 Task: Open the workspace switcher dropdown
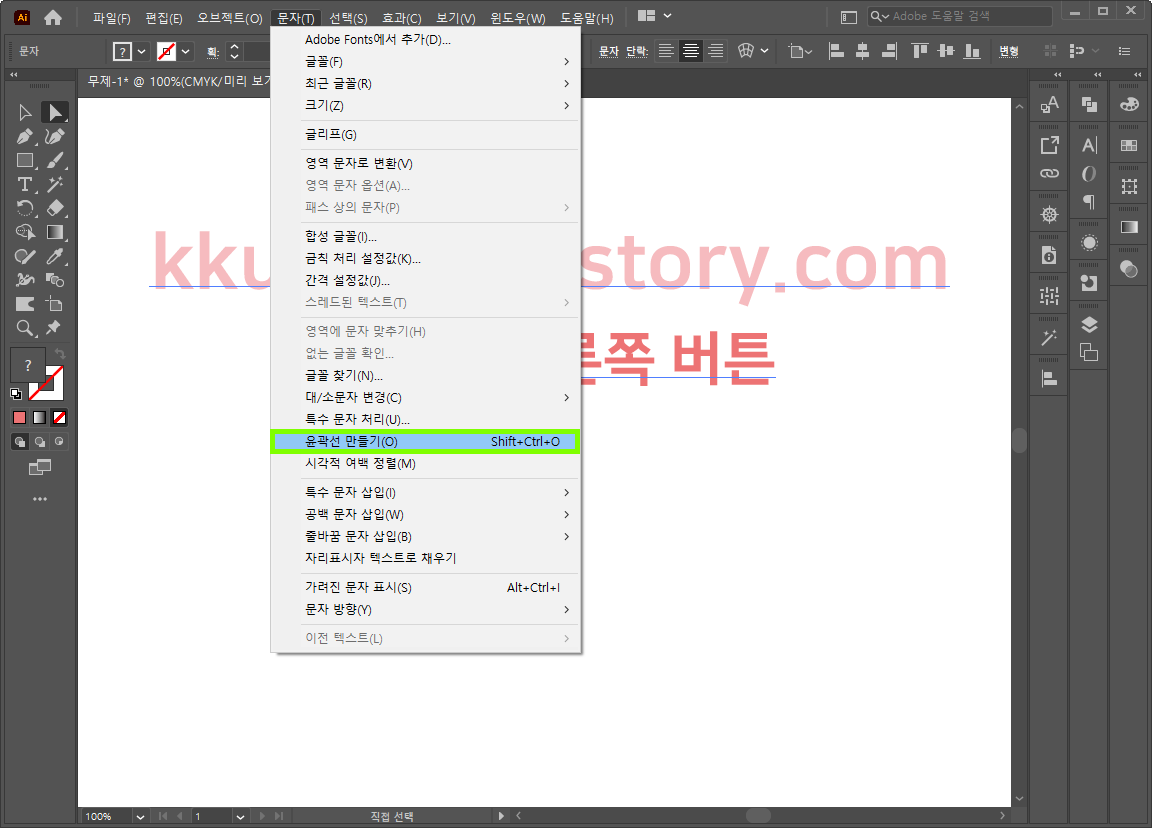coord(667,15)
